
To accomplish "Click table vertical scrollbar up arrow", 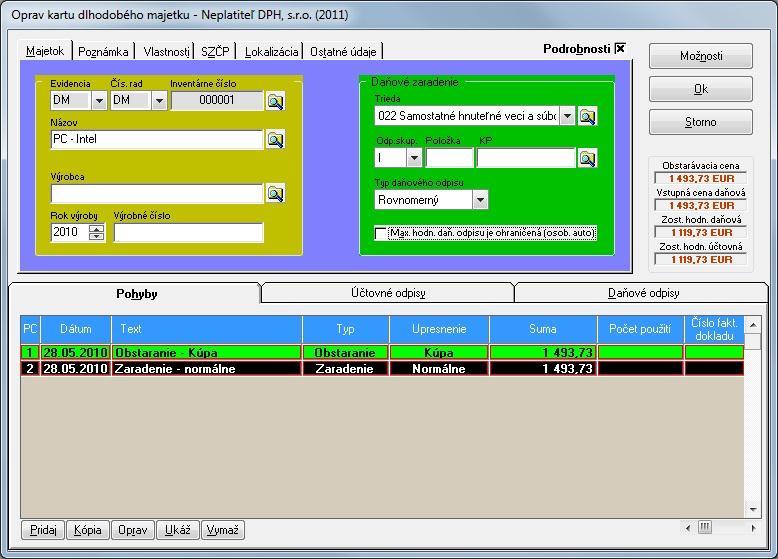I will click(x=753, y=325).
